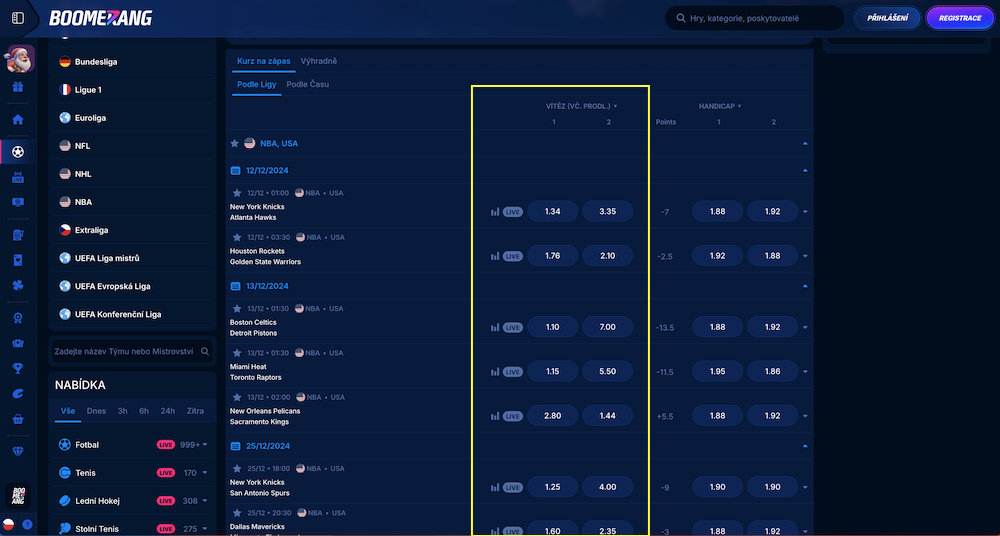
Task: Select the Podle Času tab
Action: [307, 84]
